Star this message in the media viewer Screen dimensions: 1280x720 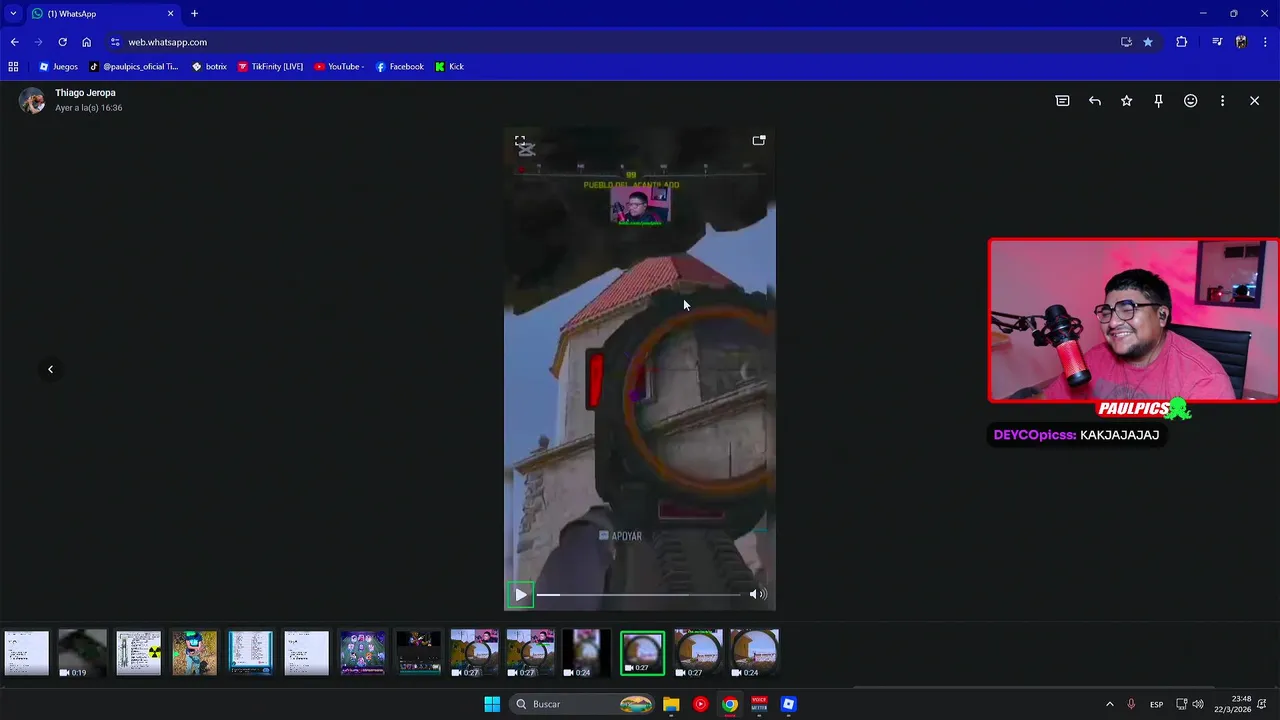(1127, 101)
